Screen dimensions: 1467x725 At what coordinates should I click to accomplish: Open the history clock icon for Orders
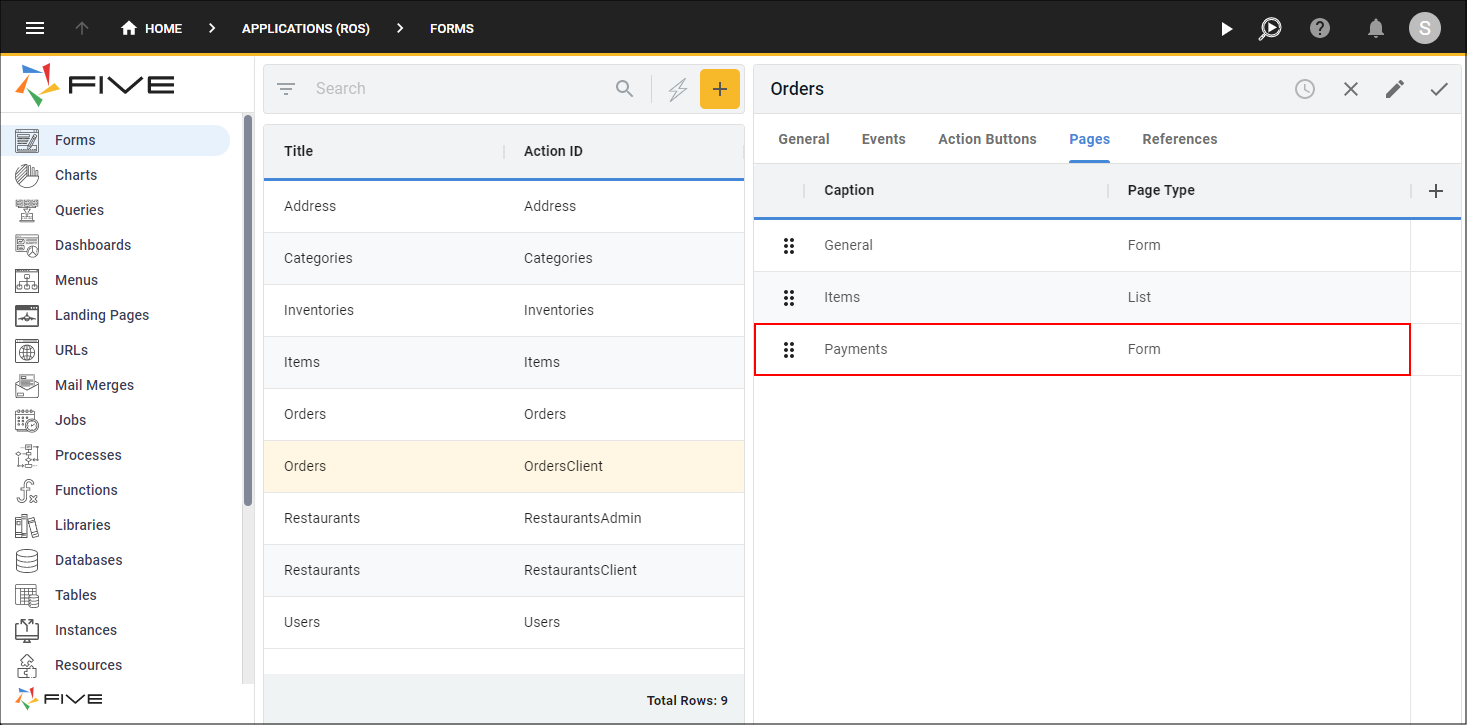pyautogui.click(x=1305, y=89)
